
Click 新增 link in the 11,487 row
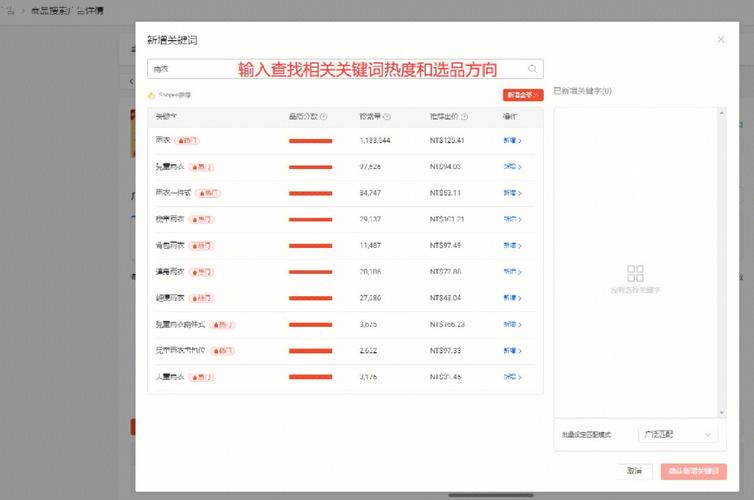pos(512,246)
